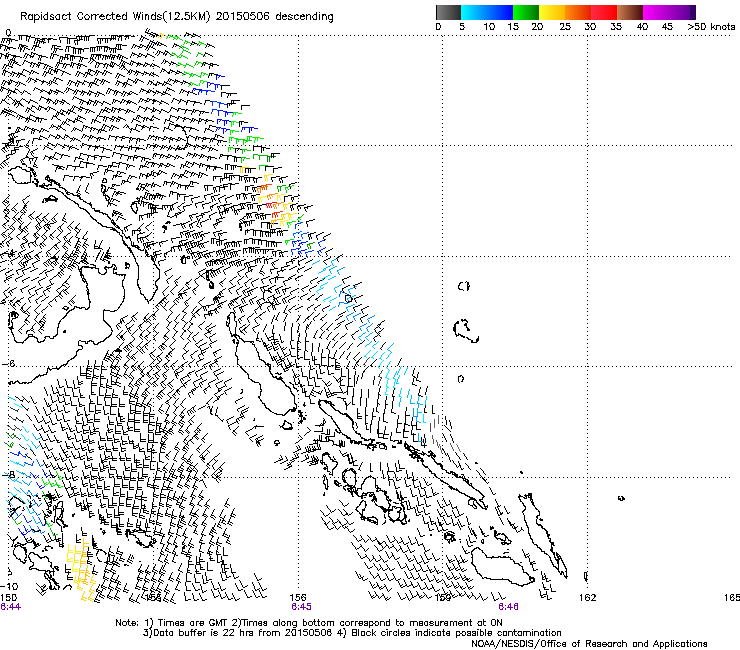The height and width of the screenshot is (650, 740).
Task: Click the title text 'Rapidscat Corrected Winds(12.5KM)'
Action: pos(116,17)
